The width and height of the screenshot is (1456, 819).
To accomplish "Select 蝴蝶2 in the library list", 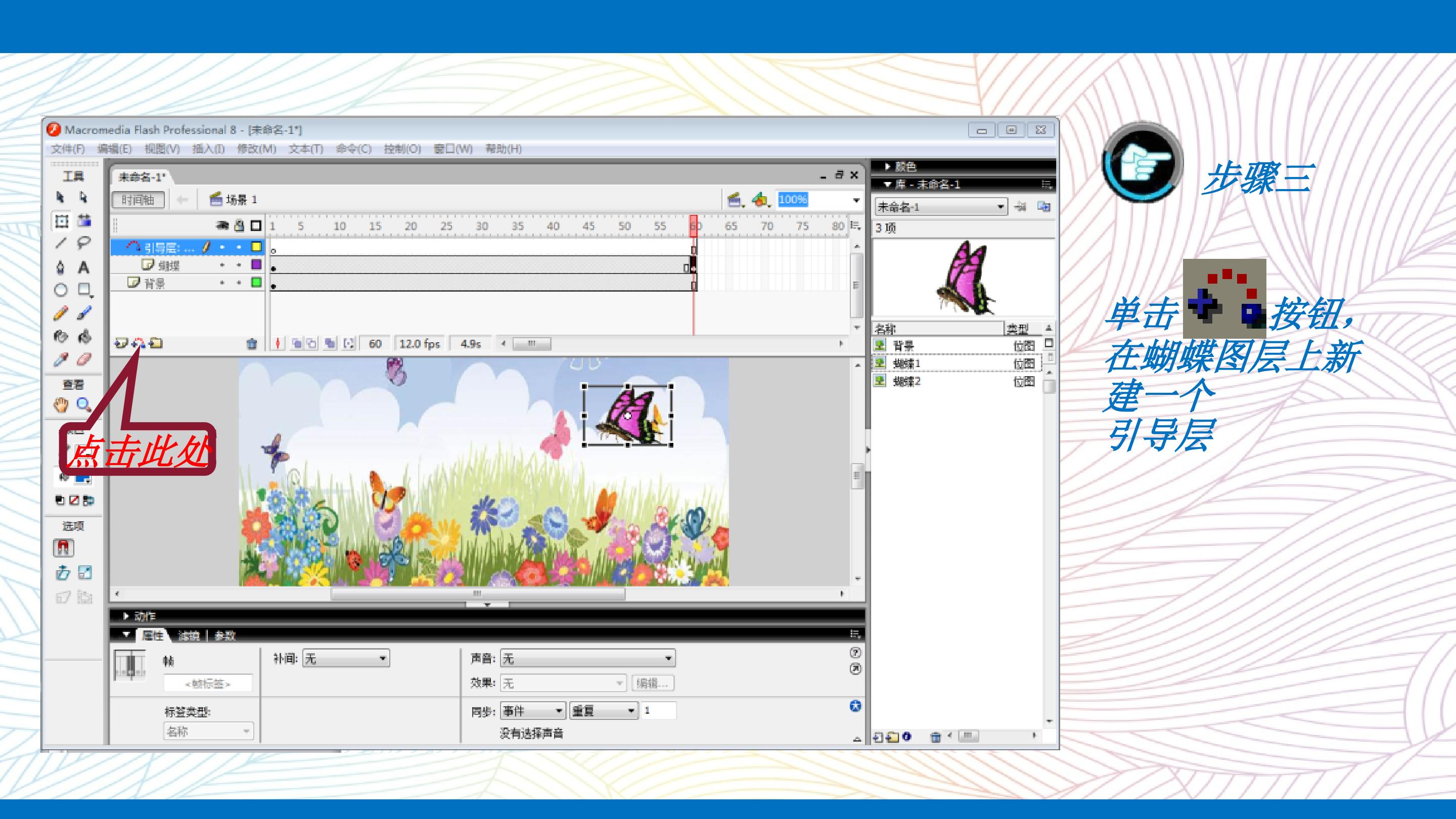I will [x=906, y=382].
